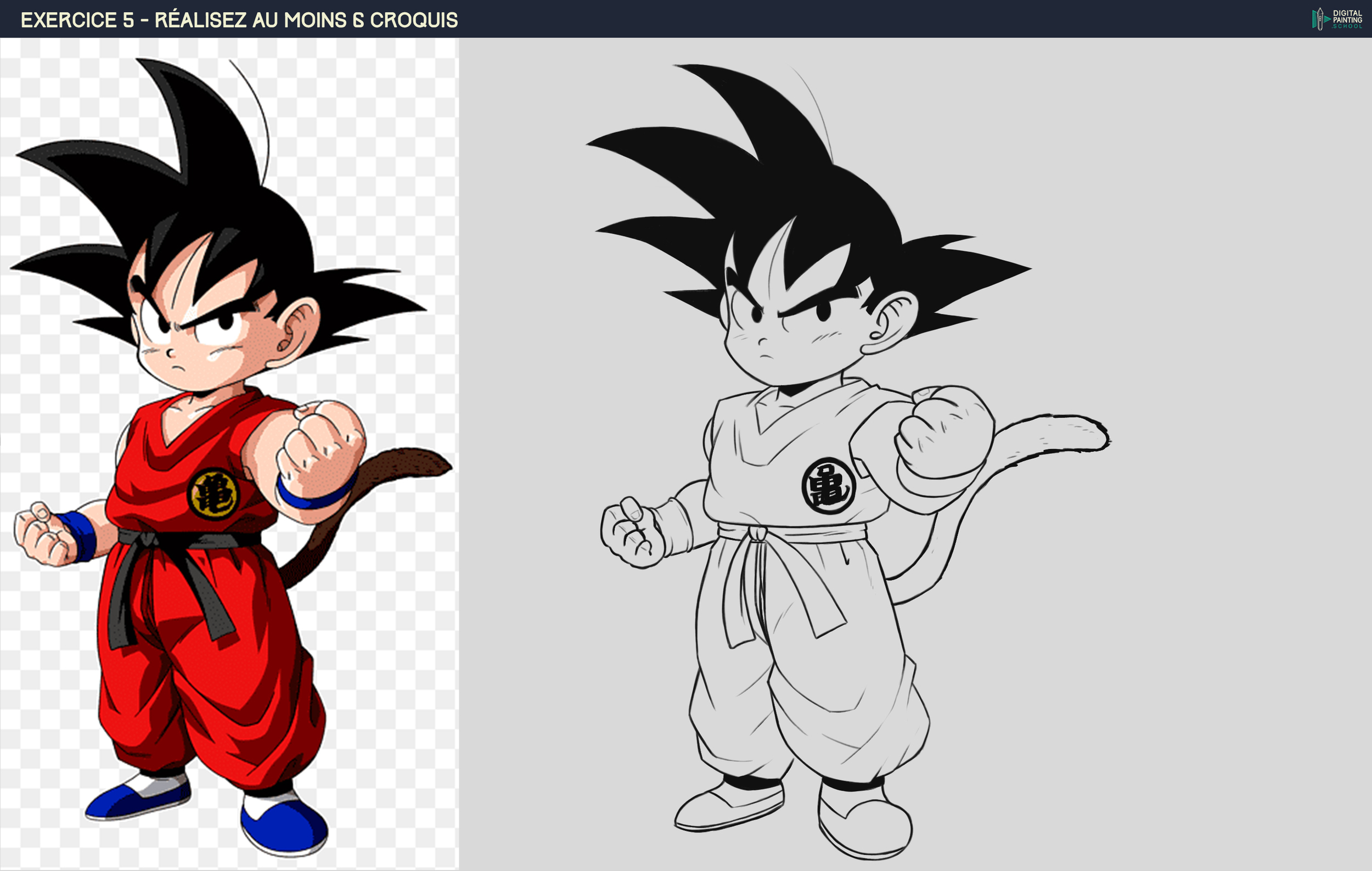Image resolution: width=1372 pixels, height=871 pixels.
Task: Click the Digital Painting School pencil logo icon
Action: 1319,19
